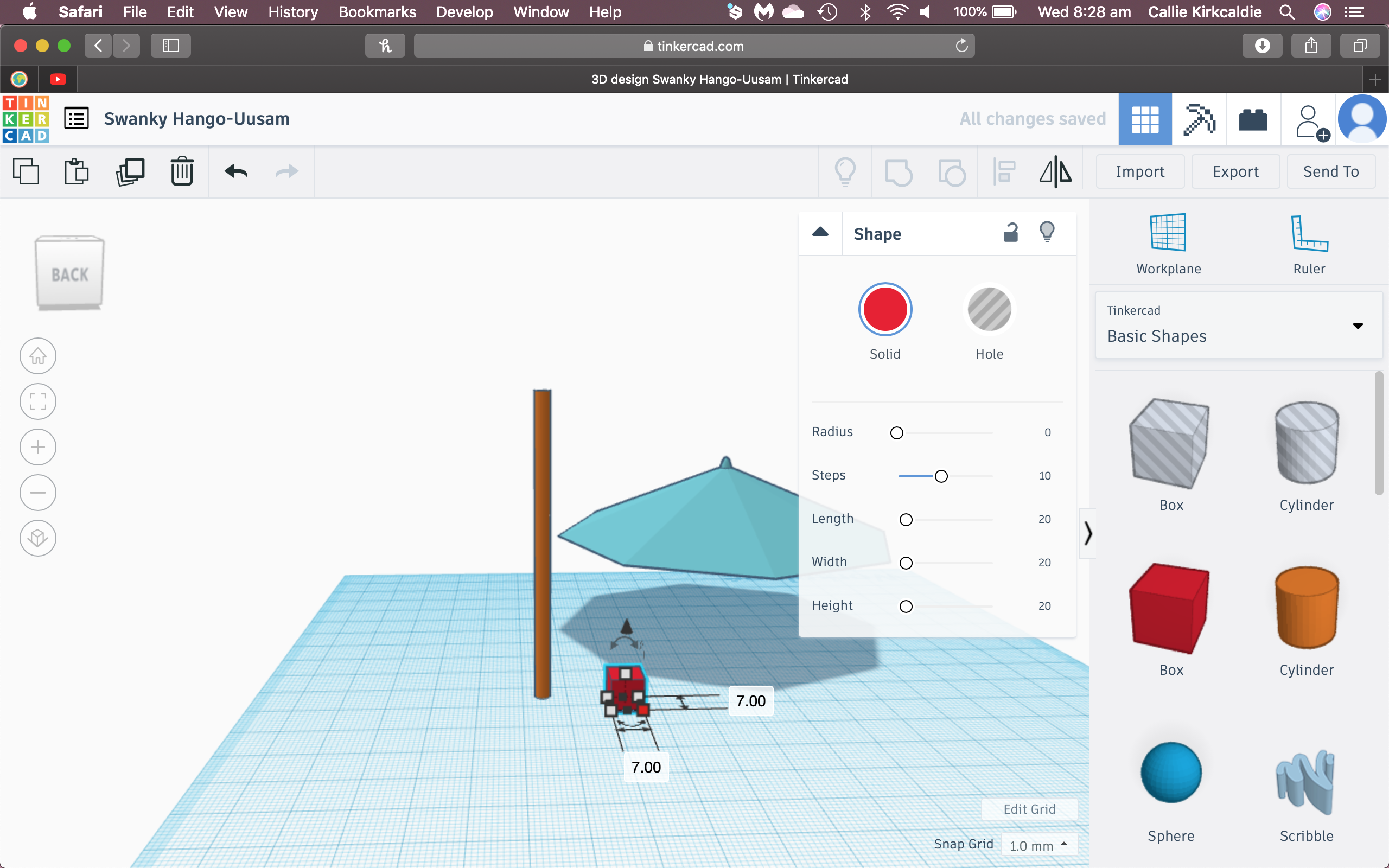This screenshot has width=1389, height=868.
Task: Open the user profile avatar
Action: 1362,119
